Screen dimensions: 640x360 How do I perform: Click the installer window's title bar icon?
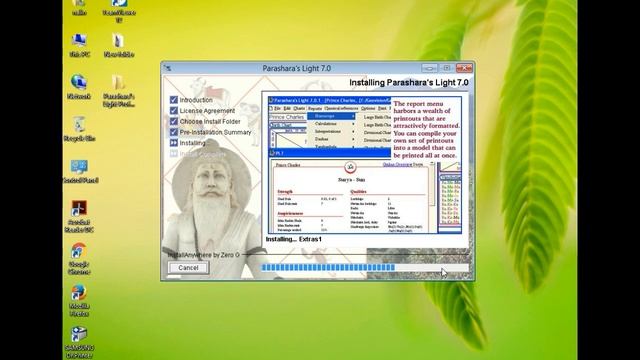(168, 68)
